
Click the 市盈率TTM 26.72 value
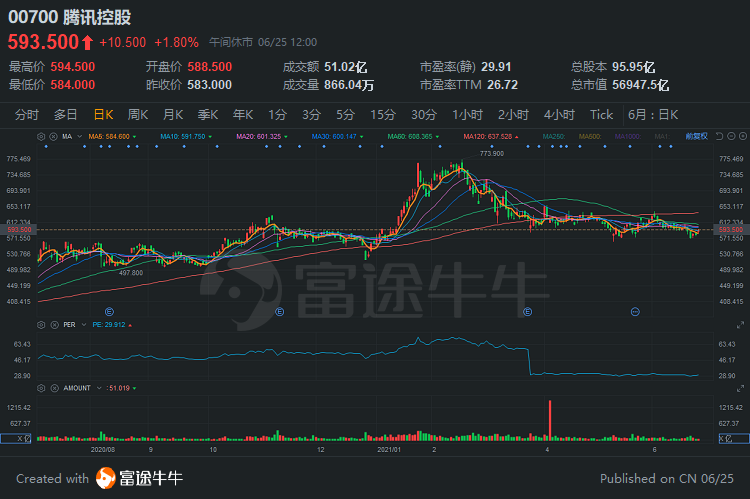[x=502, y=85]
